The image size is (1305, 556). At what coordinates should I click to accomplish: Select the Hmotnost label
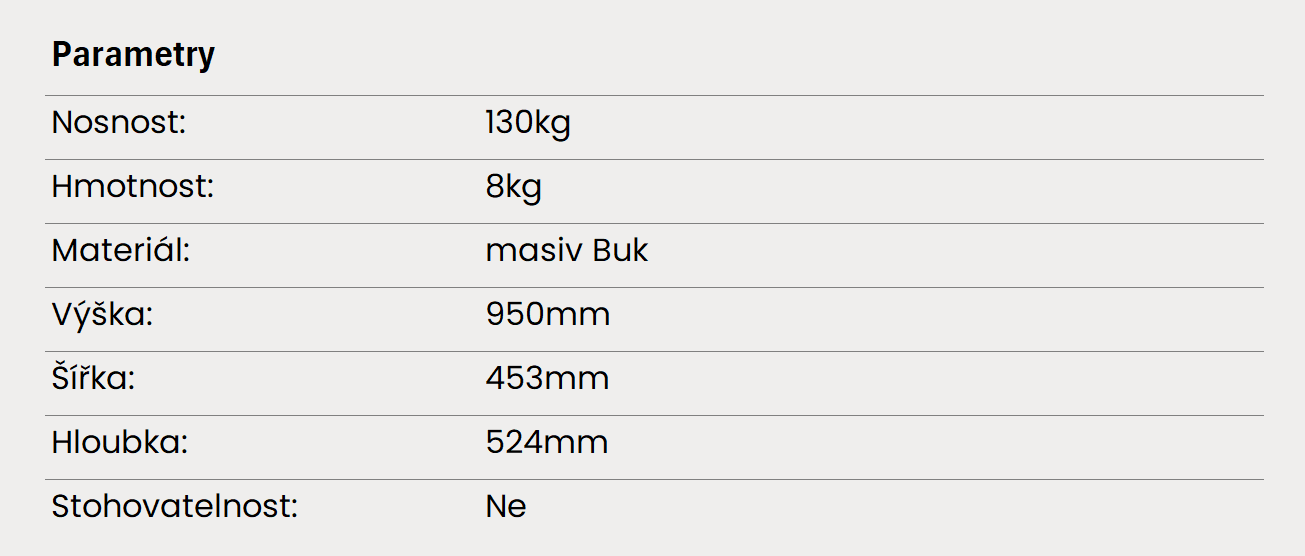(133, 187)
